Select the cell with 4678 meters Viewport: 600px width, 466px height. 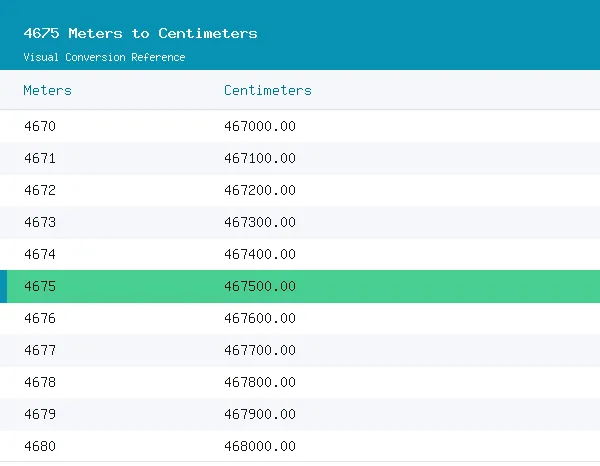coord(40,382)
